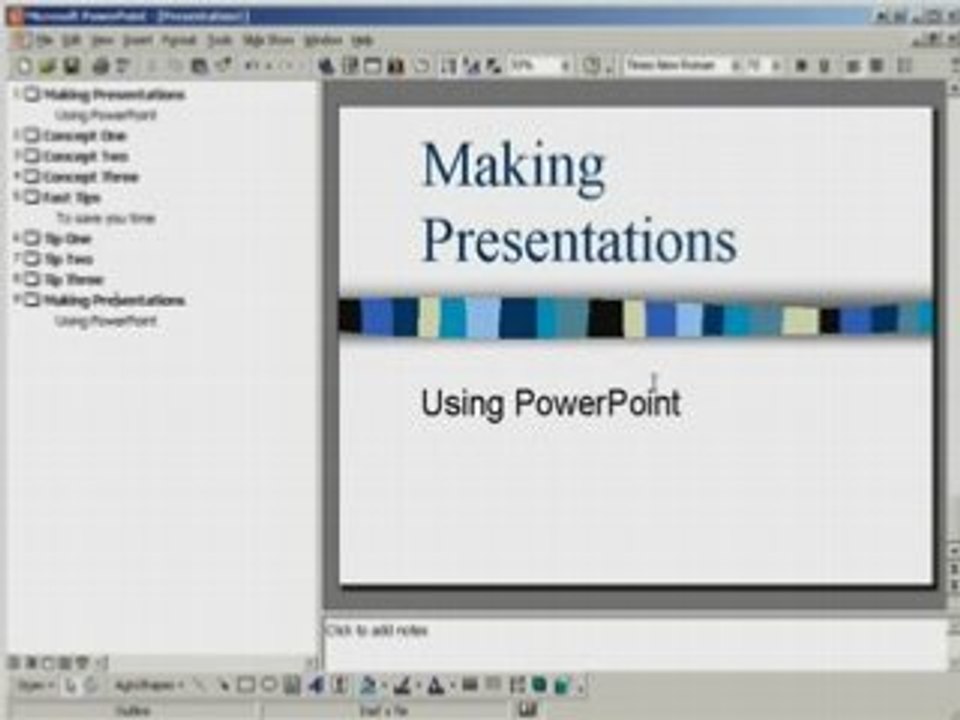960x720 pixels.
Task: Run the Spelling check icon
Action: coord(123,66)
